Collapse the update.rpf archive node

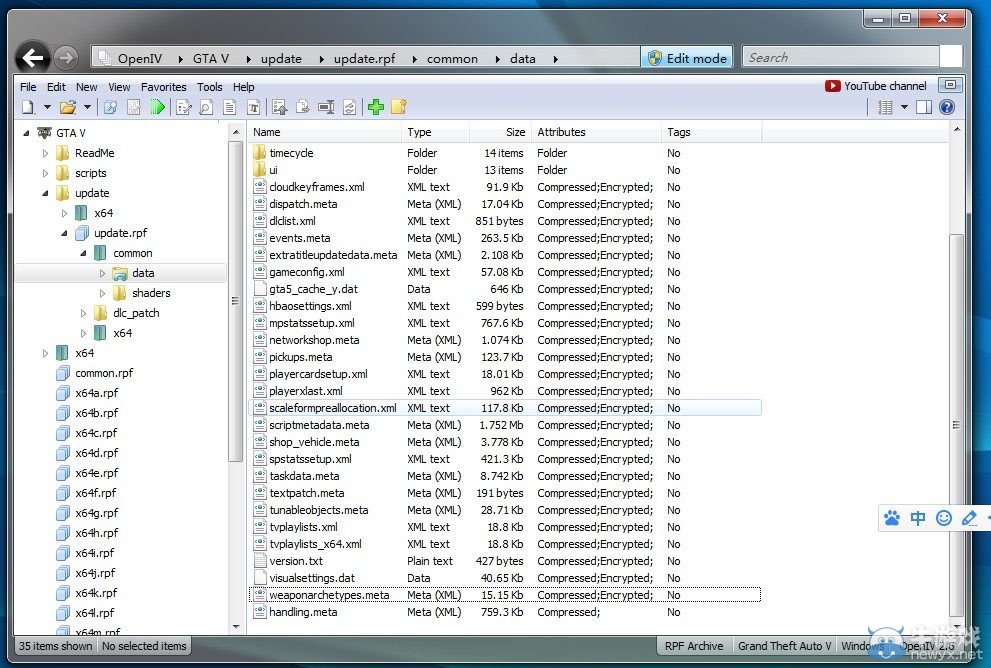click(64, 233)
